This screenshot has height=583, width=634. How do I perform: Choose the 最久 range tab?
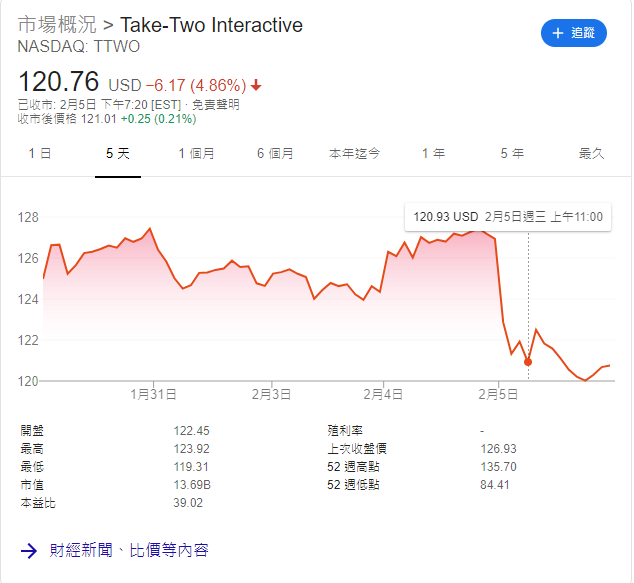point(592,153)
